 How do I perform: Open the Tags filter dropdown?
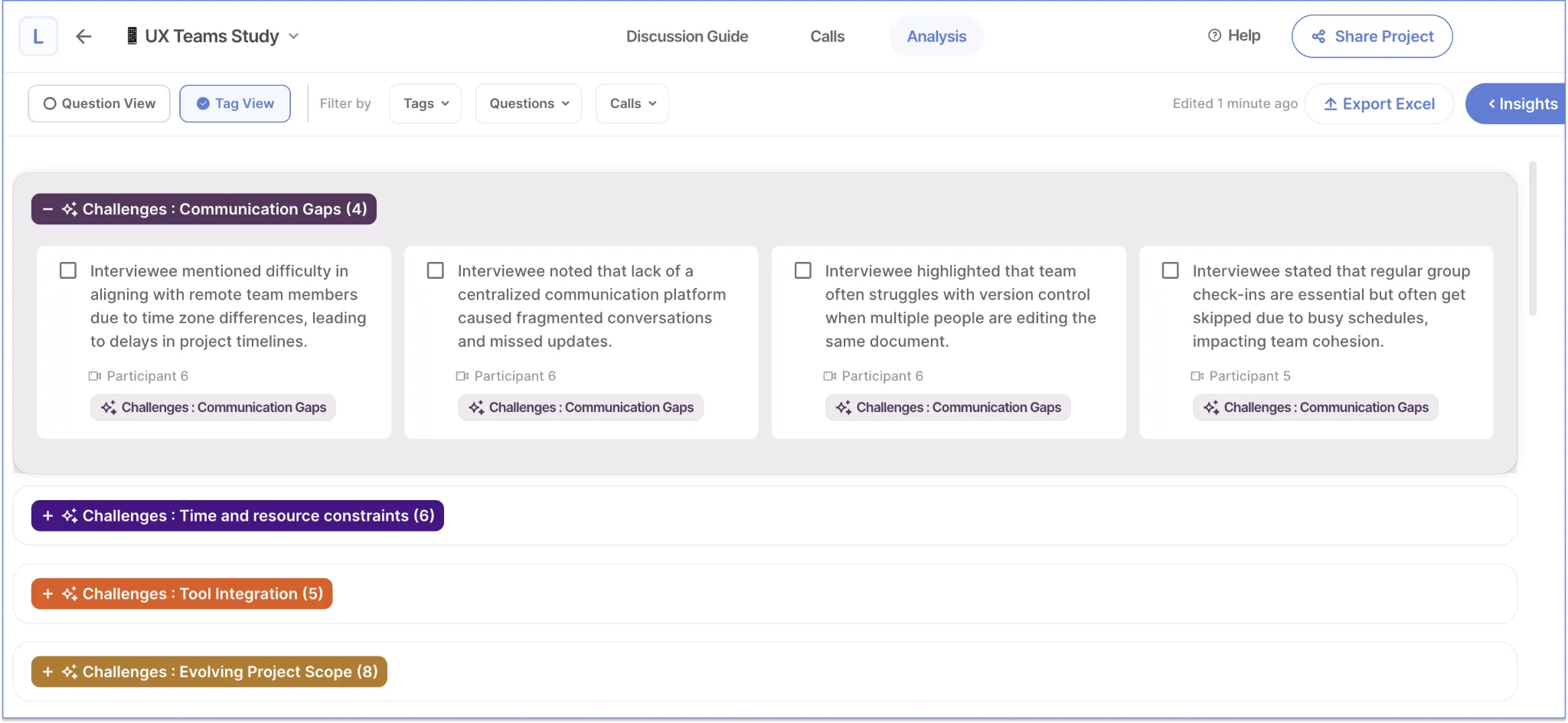coord(426,103)
